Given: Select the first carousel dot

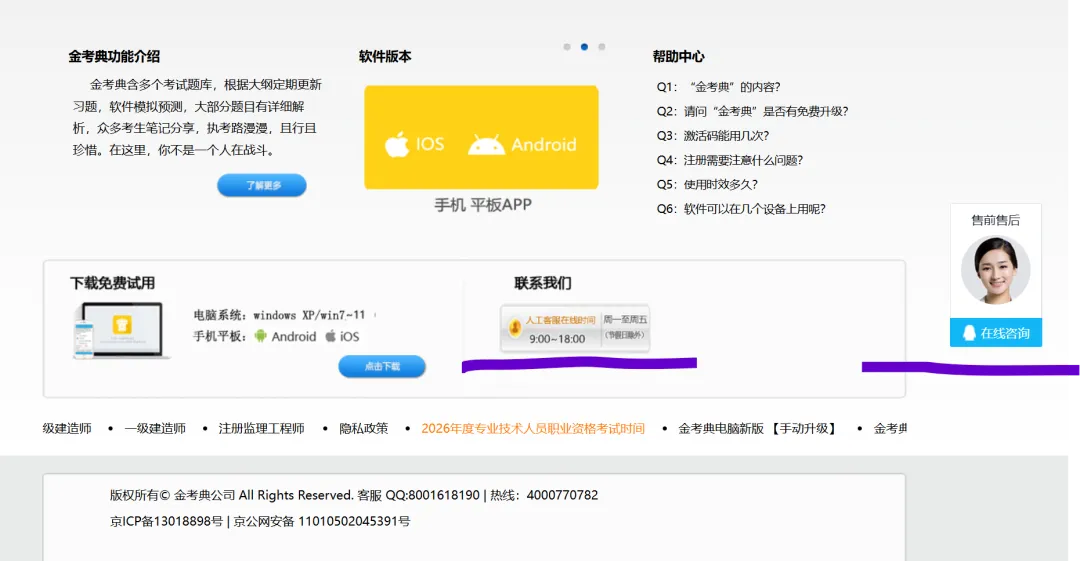Looking at the screenshot, I should tap(567, 47).
